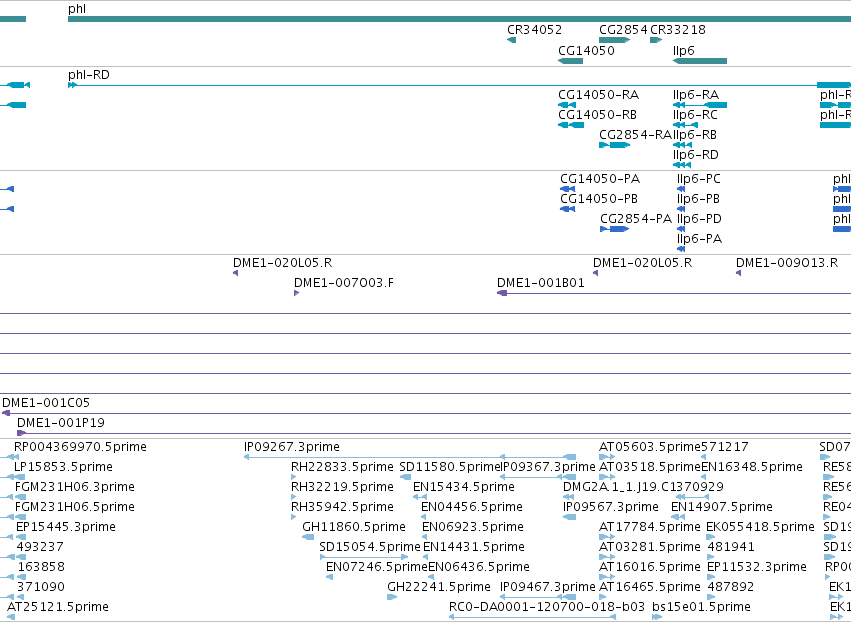Click the Ilp6-PC protein label
The width and height of the screenshot is (851, 622).
coord(698,179)
